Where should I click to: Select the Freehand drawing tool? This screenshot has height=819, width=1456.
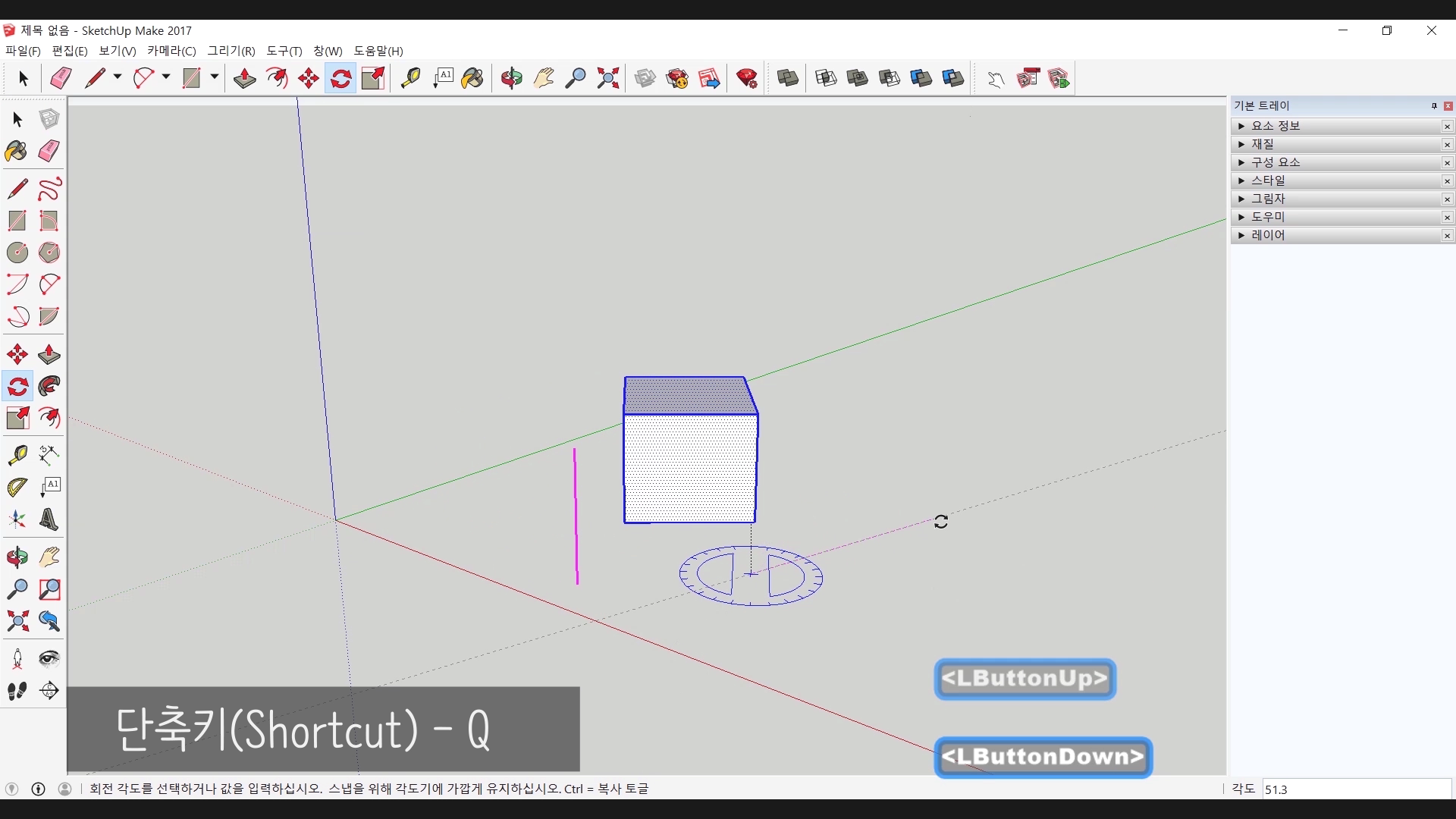[x=49, y=189]
